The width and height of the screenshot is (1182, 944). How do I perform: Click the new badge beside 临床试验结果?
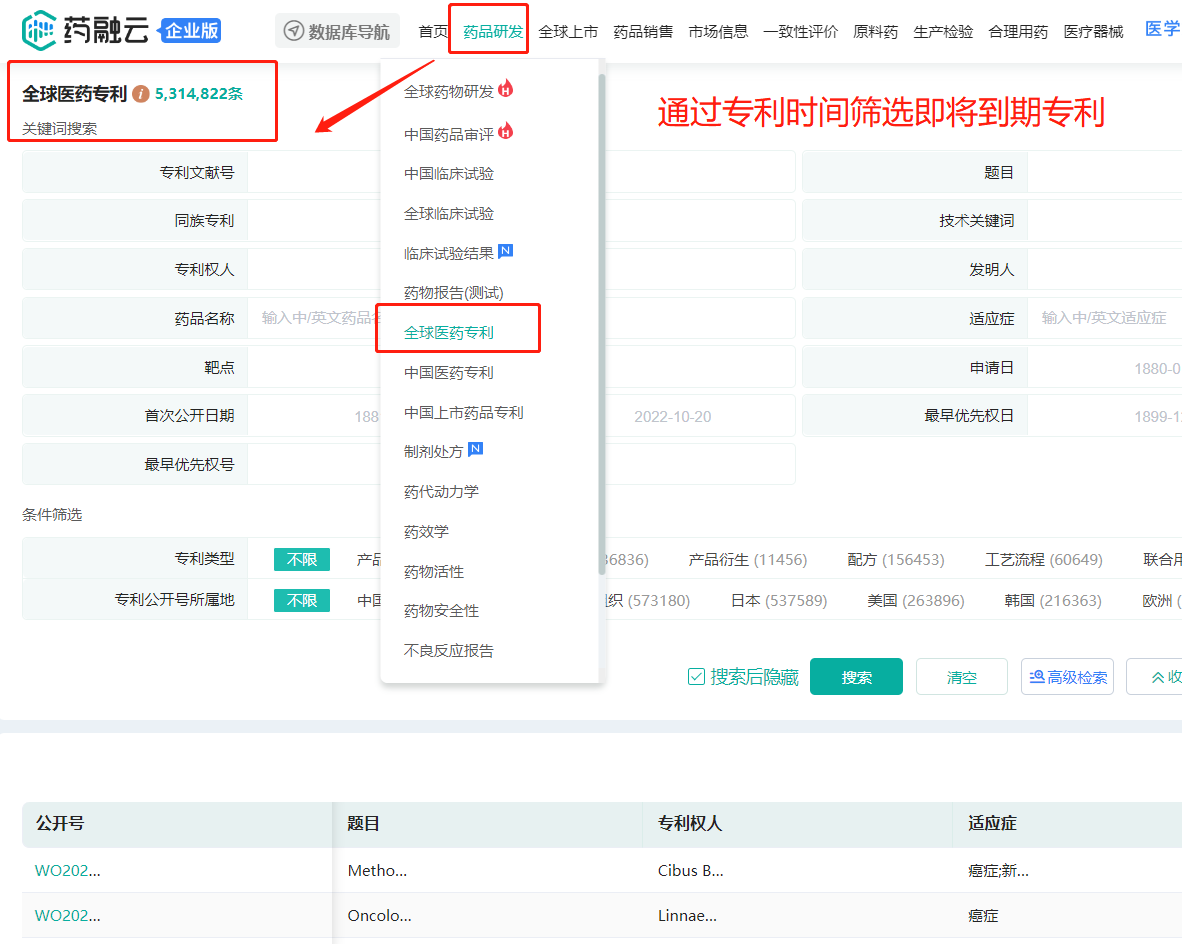click(505, 252)
